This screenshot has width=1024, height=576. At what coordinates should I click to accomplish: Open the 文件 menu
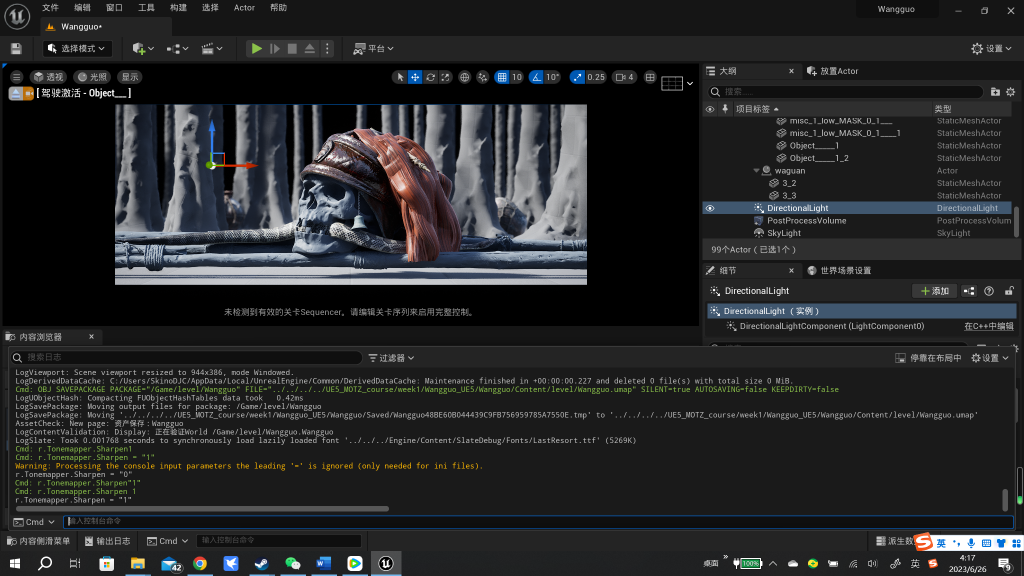pyautogui.click(x=50, y=8)
